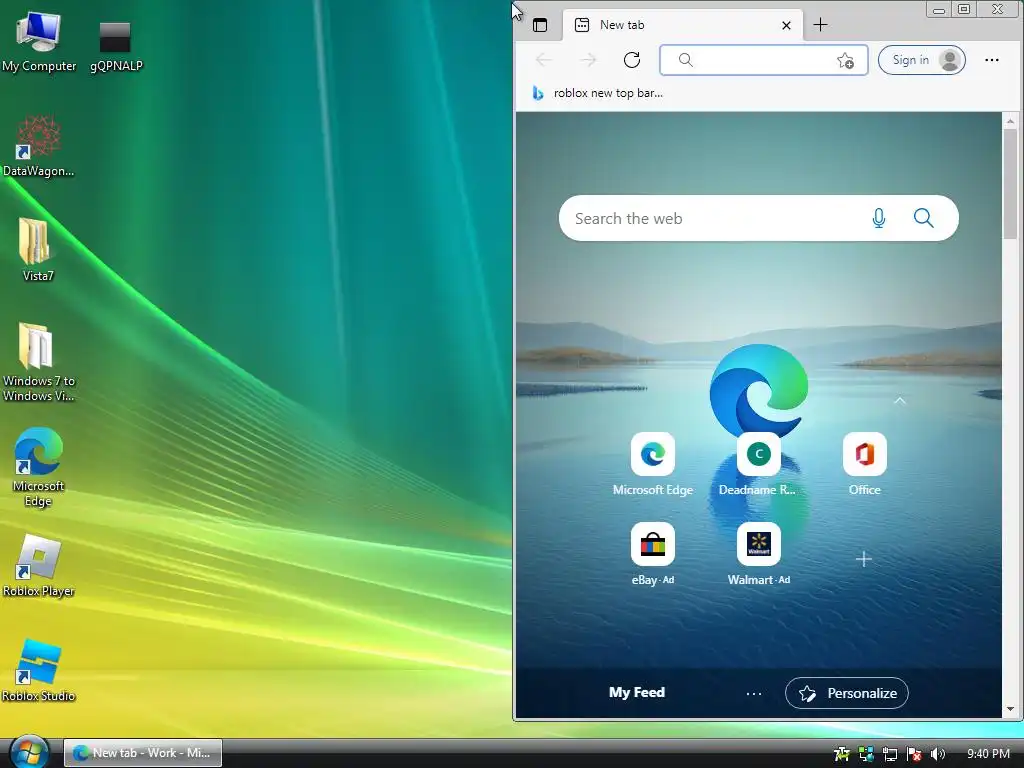Click the 9:40 PM taskbar clock
1024x768 pixels.
pos(988,754)
